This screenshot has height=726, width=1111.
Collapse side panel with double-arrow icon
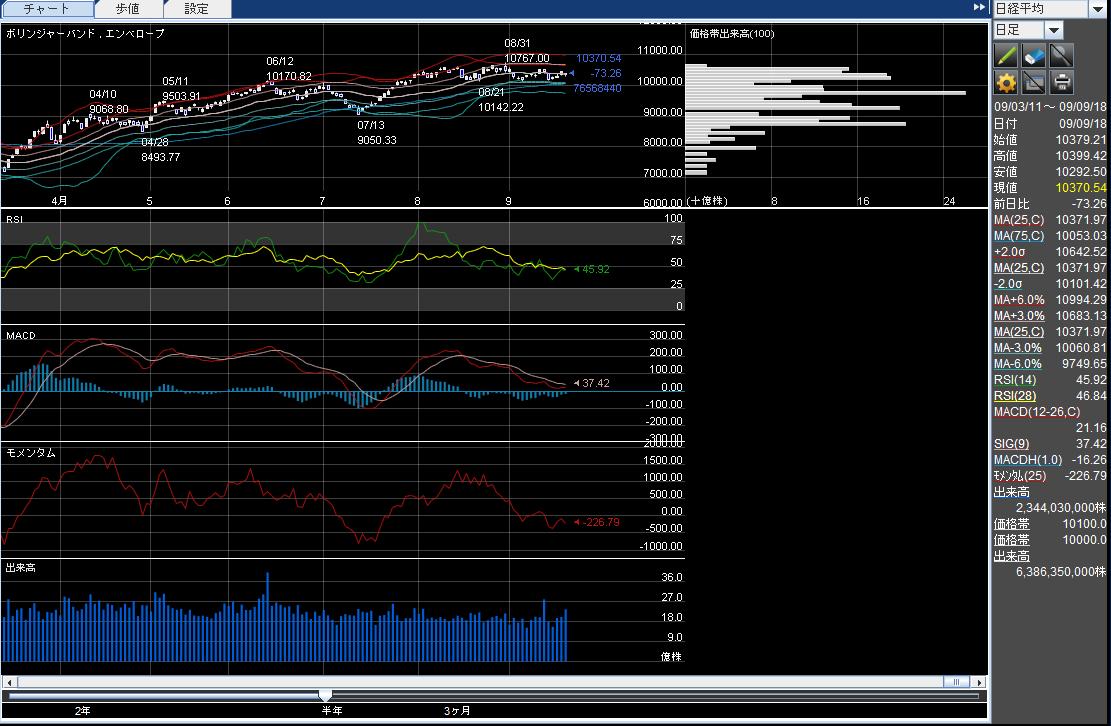(x=979, y=8)
